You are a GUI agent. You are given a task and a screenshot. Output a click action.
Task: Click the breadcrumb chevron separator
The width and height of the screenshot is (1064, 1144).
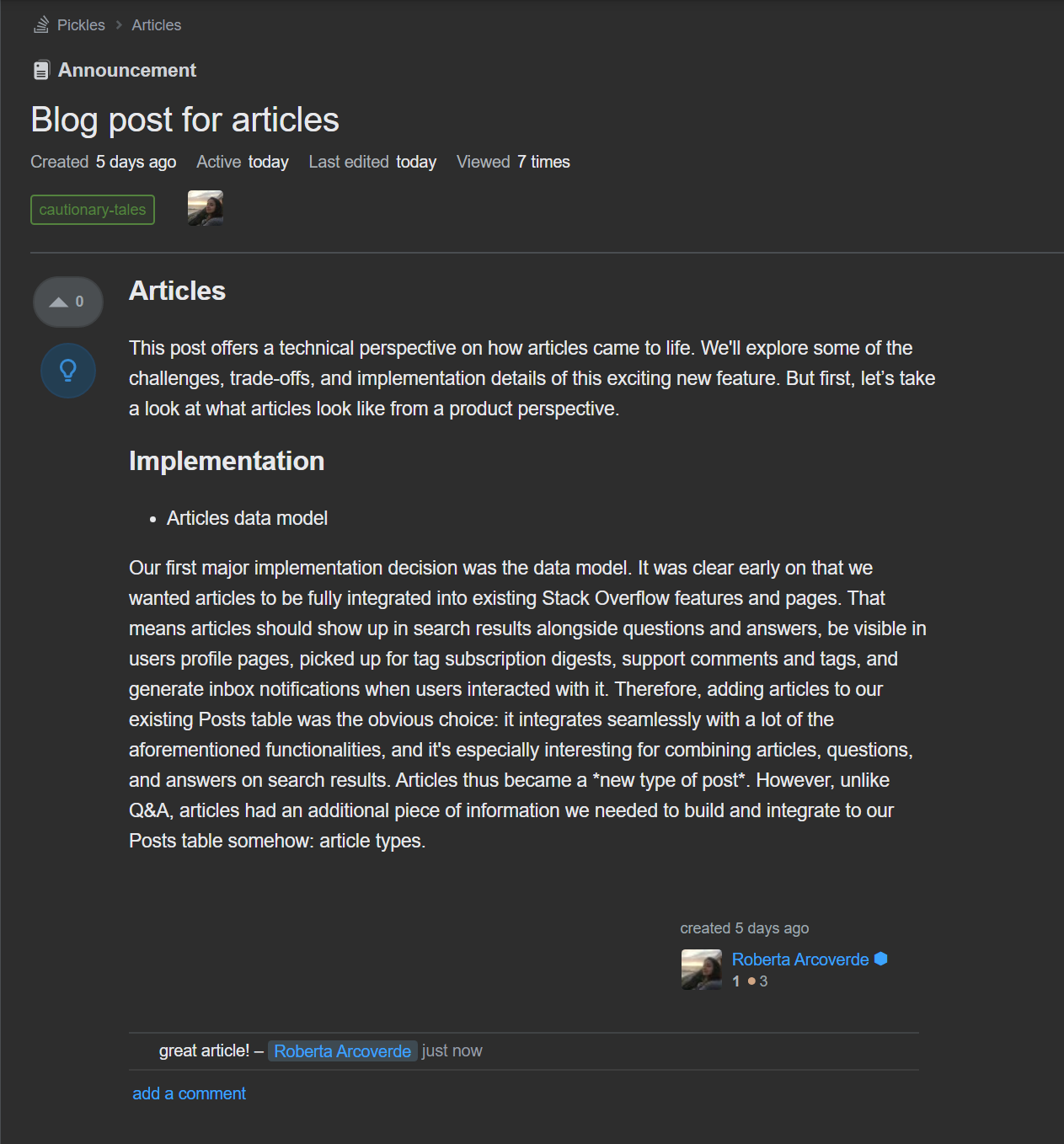[x=119, y=25]
